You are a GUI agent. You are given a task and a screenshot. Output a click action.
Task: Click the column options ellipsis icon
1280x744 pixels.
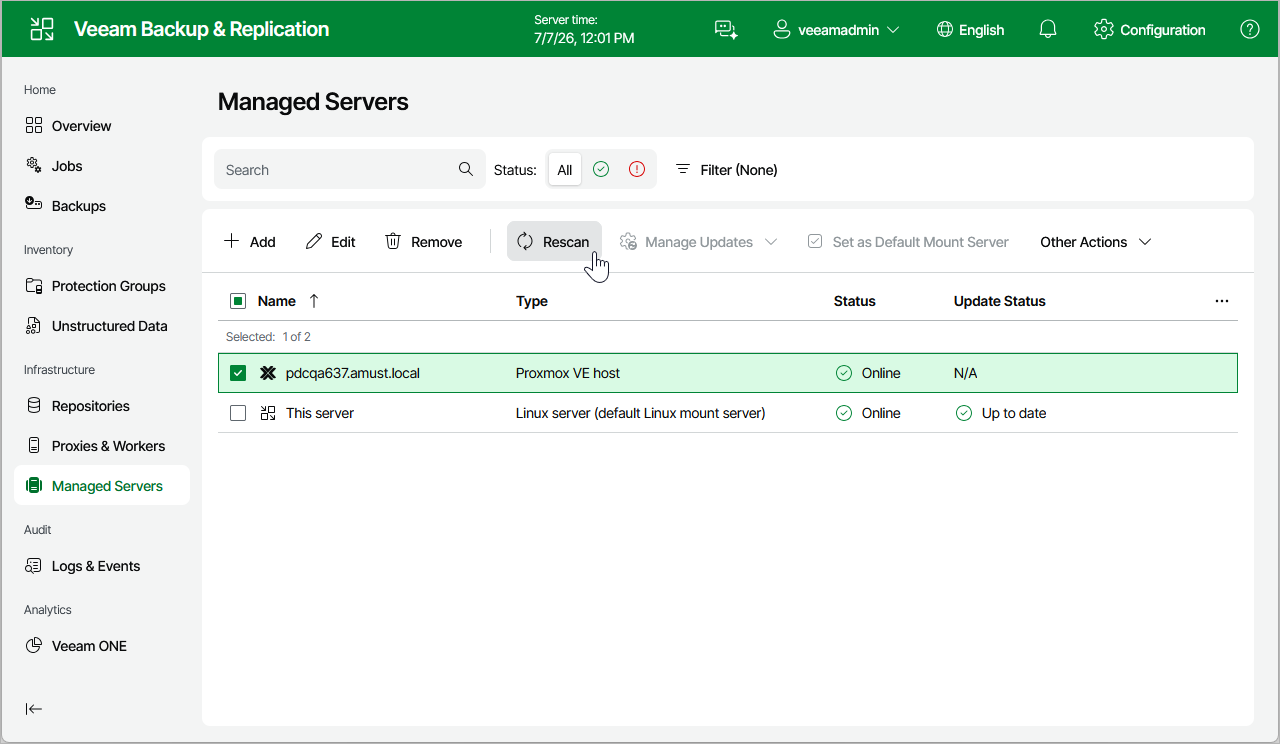(x=1222, y=301)
